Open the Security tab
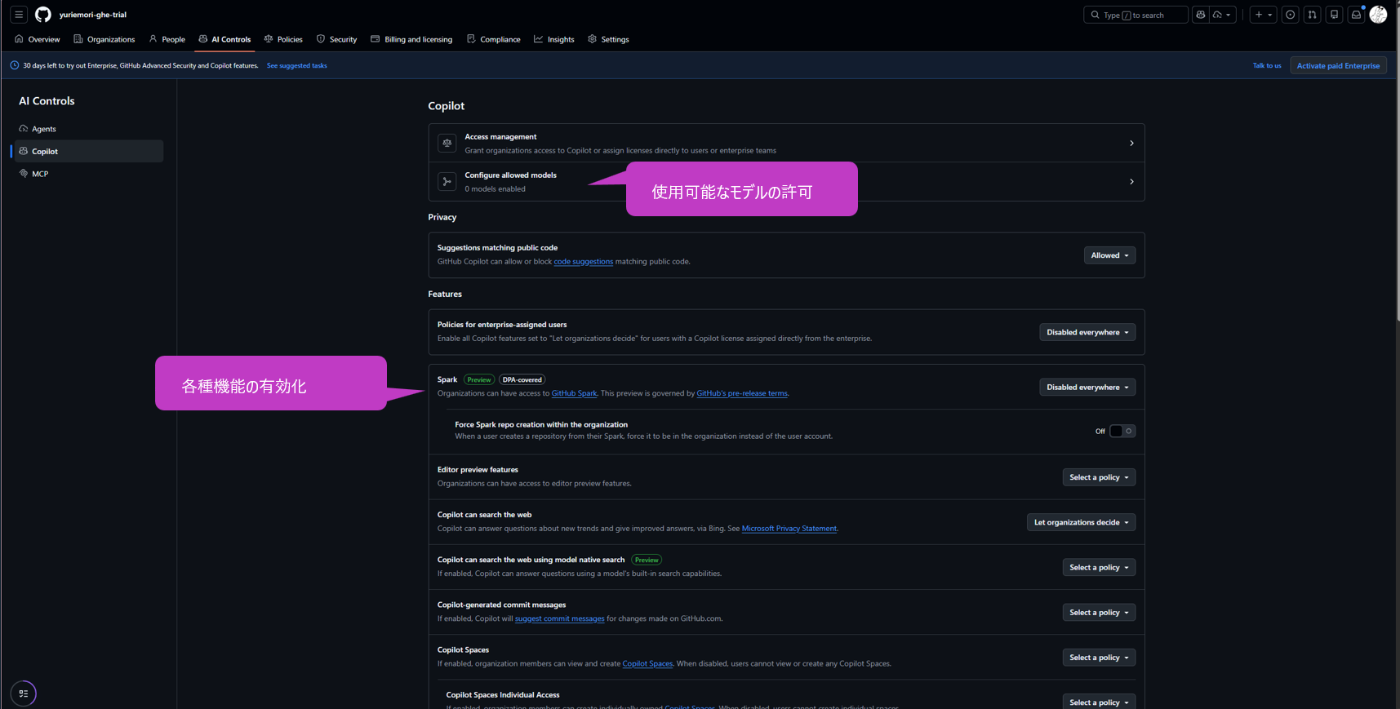 pos(337,39)
